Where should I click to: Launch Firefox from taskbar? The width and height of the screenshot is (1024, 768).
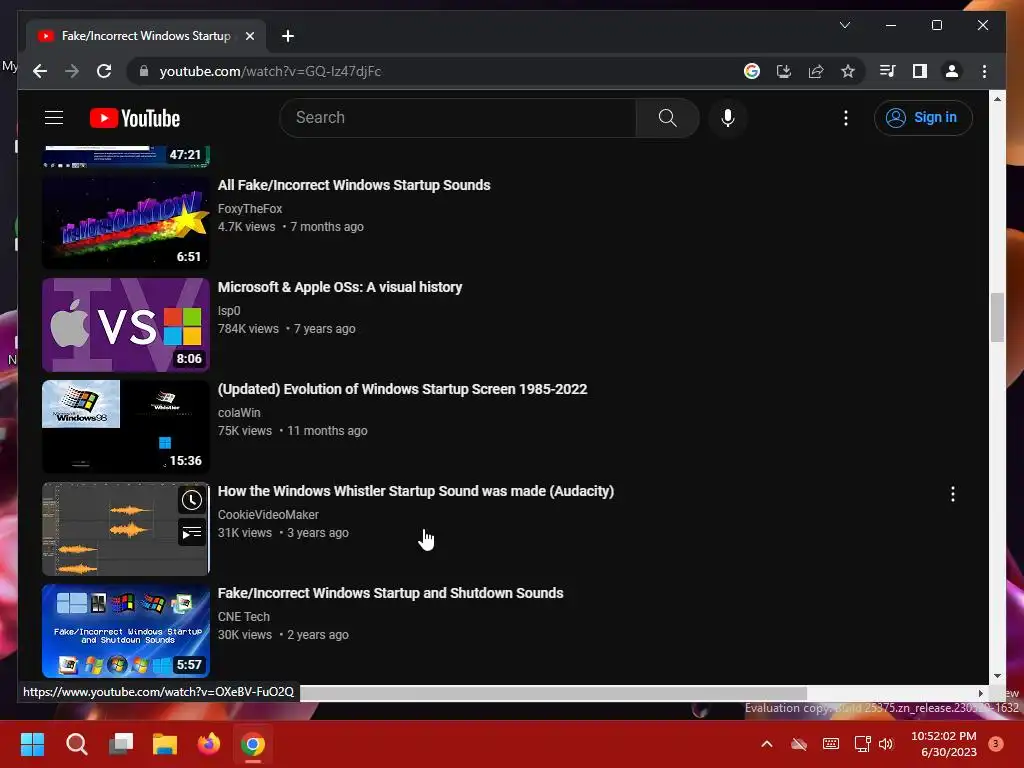tap(209, 744)
